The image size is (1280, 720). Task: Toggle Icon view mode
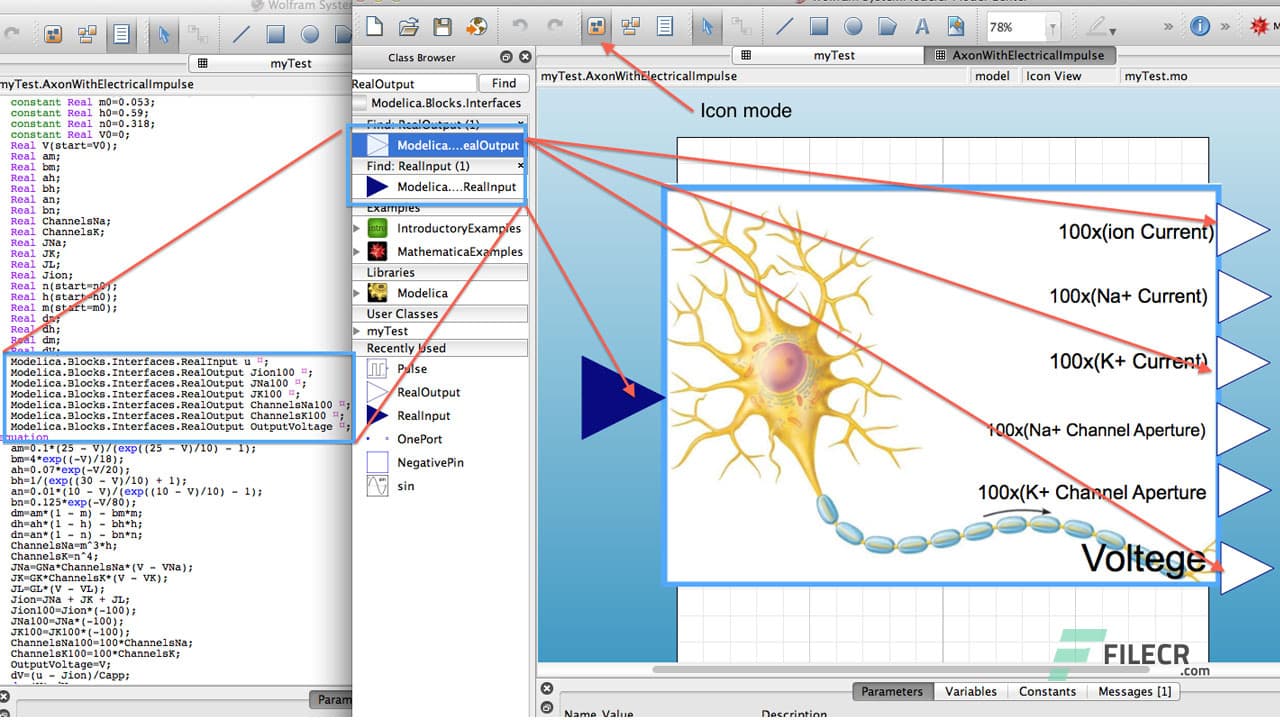pos(596,27)
